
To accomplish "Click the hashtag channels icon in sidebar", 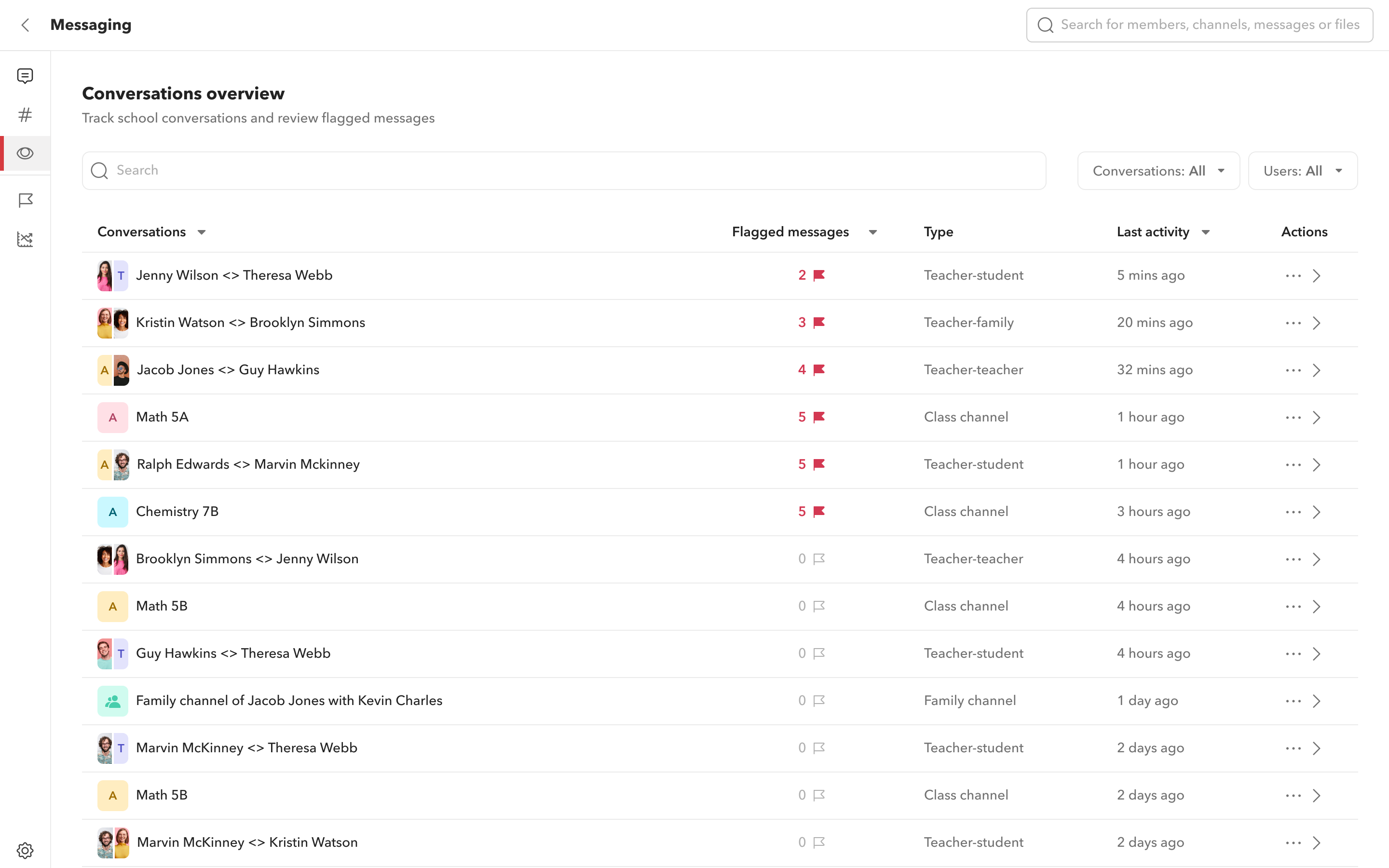I will click(25, 115).
